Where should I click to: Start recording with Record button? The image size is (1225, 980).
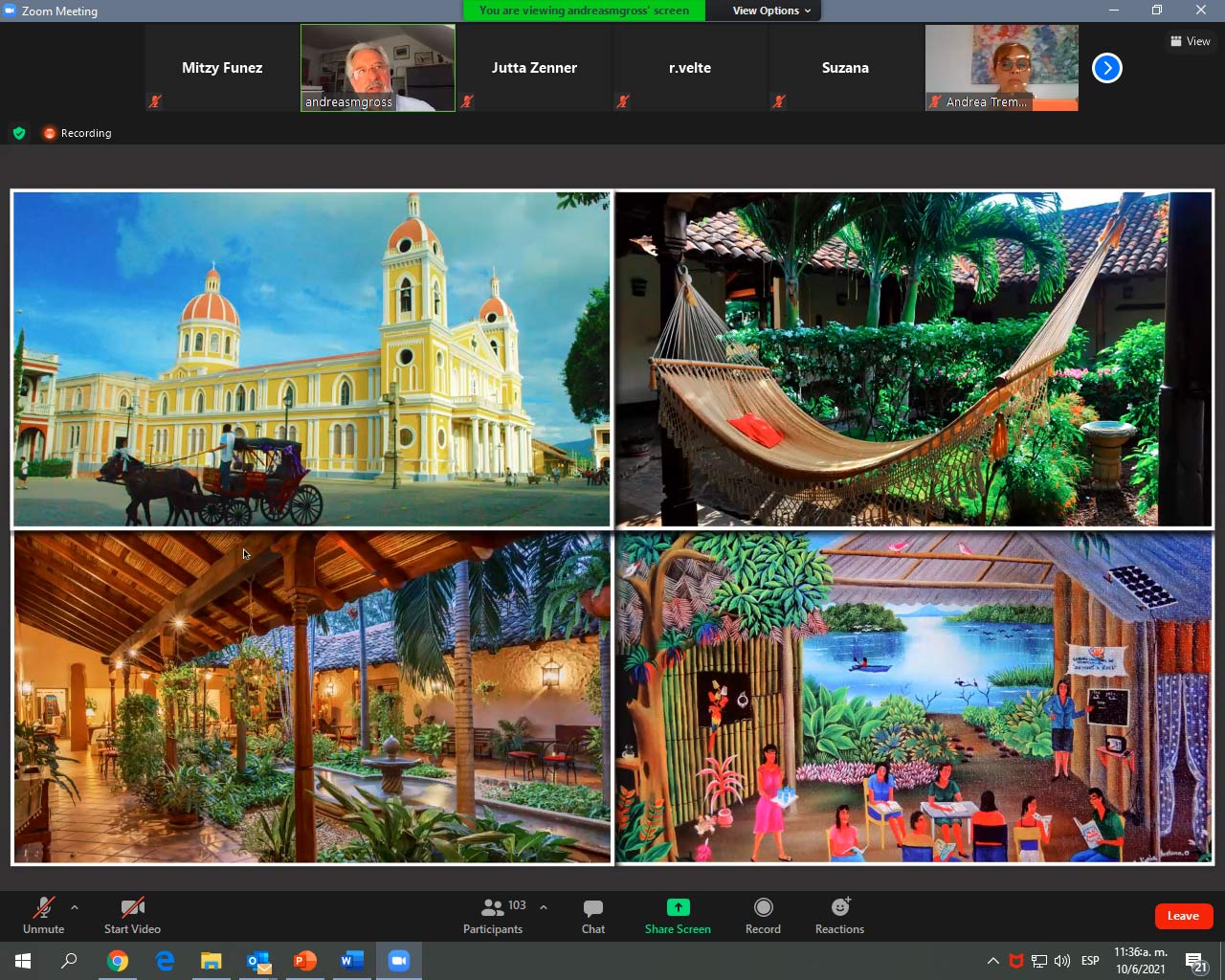click(763, 916)
